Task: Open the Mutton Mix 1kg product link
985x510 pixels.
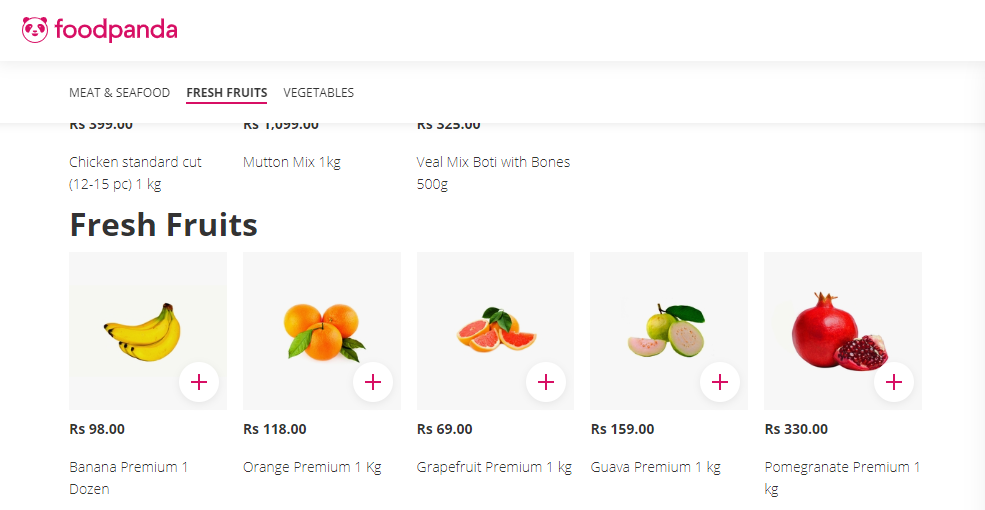Action: click(x=292, y=162)
